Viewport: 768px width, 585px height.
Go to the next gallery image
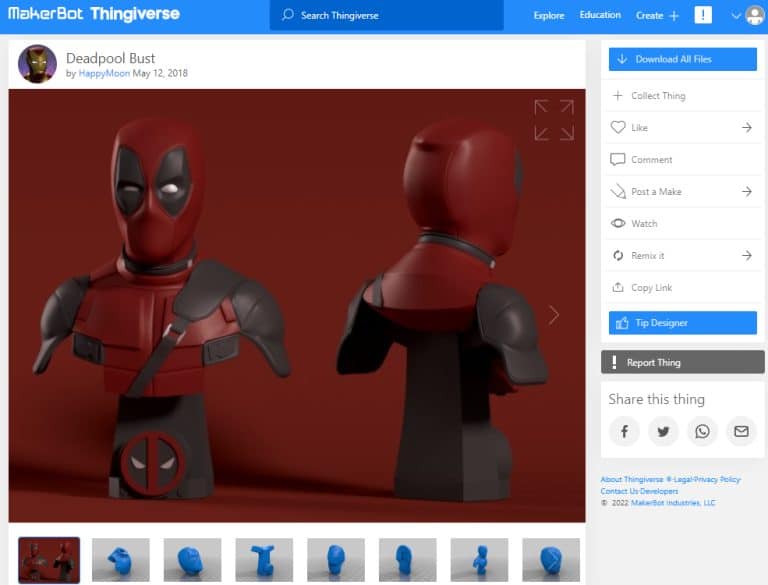(x=553, y=315)
